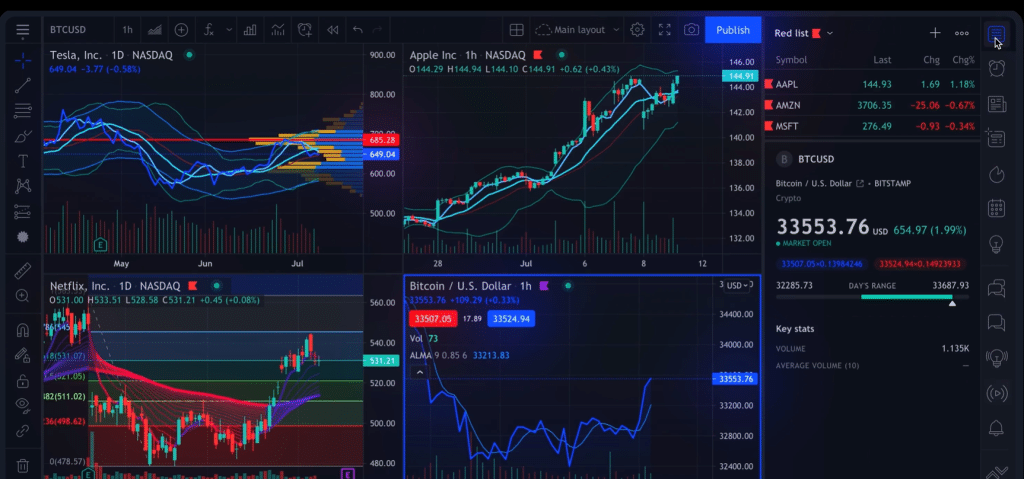
Task: Open the News panel in right sidebar
Action: coord(996,103)
